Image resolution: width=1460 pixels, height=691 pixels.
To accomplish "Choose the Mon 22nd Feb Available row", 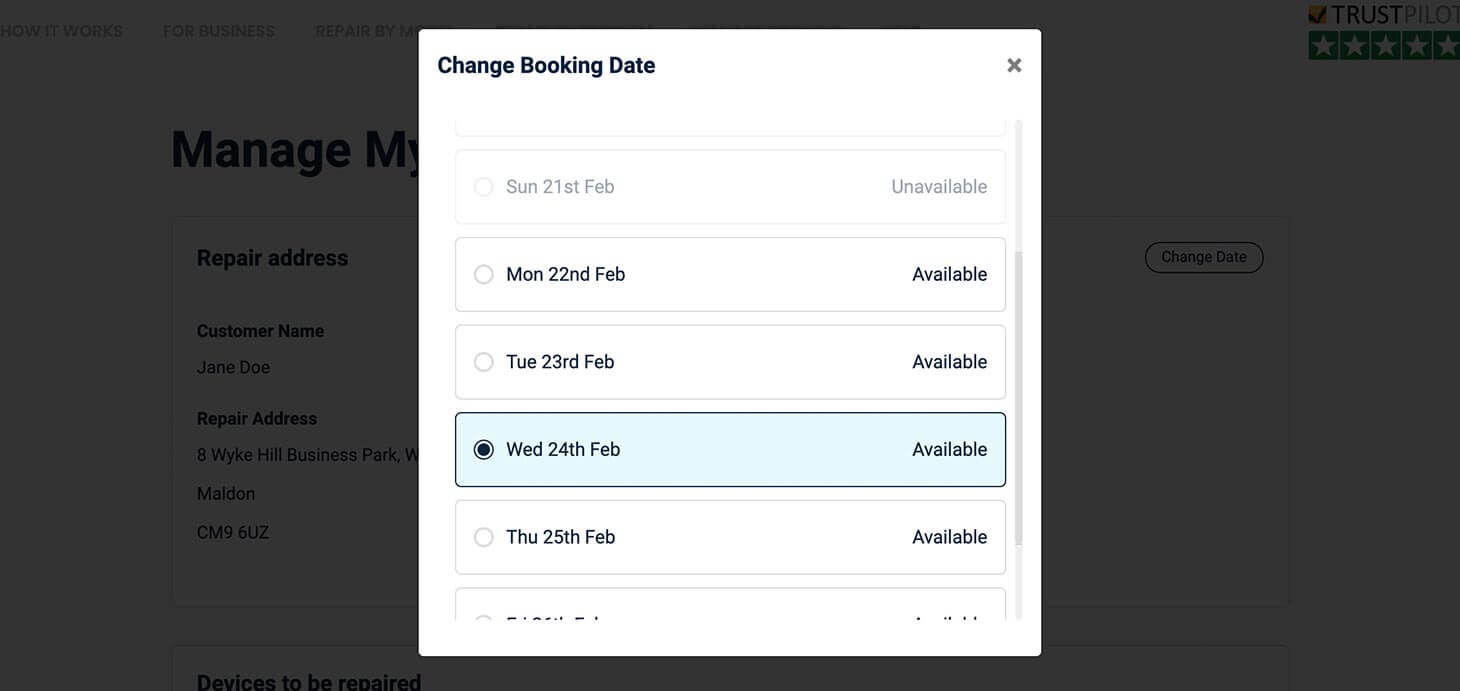I will tap(730, 274).
